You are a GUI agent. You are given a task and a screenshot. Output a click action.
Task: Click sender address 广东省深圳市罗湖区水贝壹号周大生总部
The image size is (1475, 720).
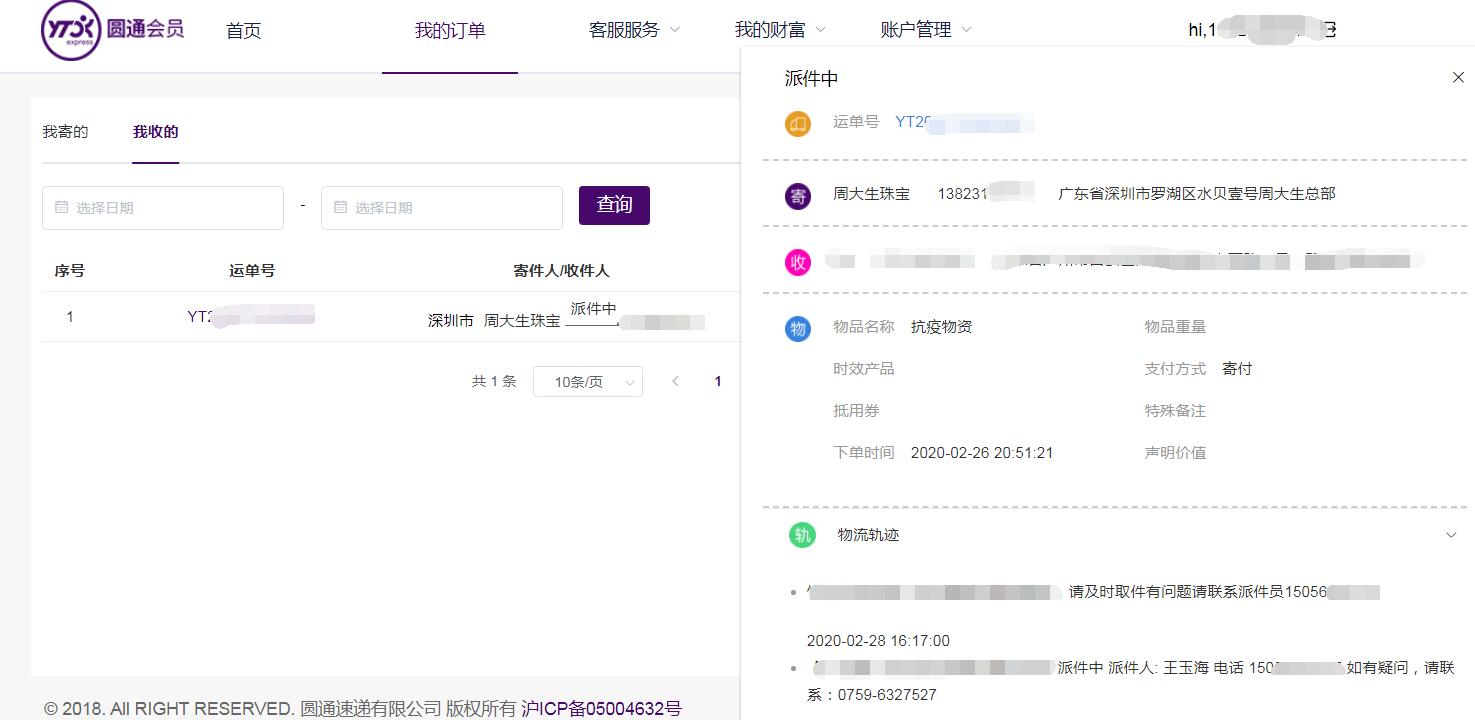click(1197, 194)
